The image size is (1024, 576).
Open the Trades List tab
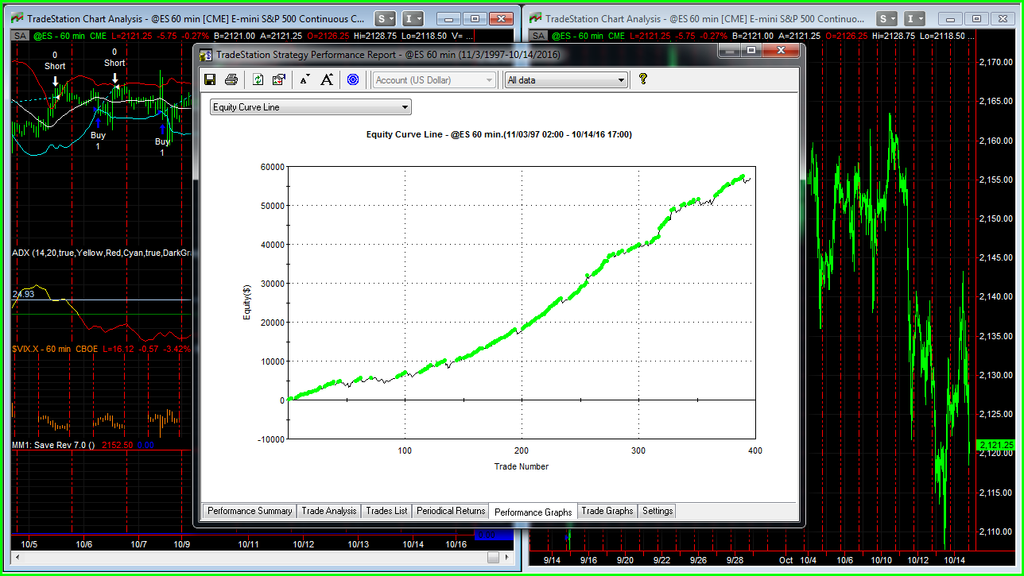386,511
